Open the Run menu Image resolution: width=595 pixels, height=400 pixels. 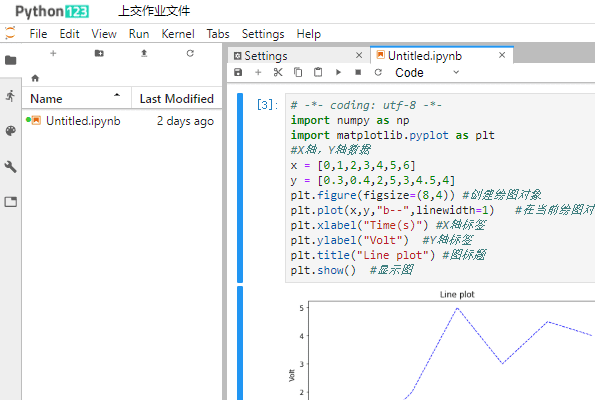click(139, 34)
